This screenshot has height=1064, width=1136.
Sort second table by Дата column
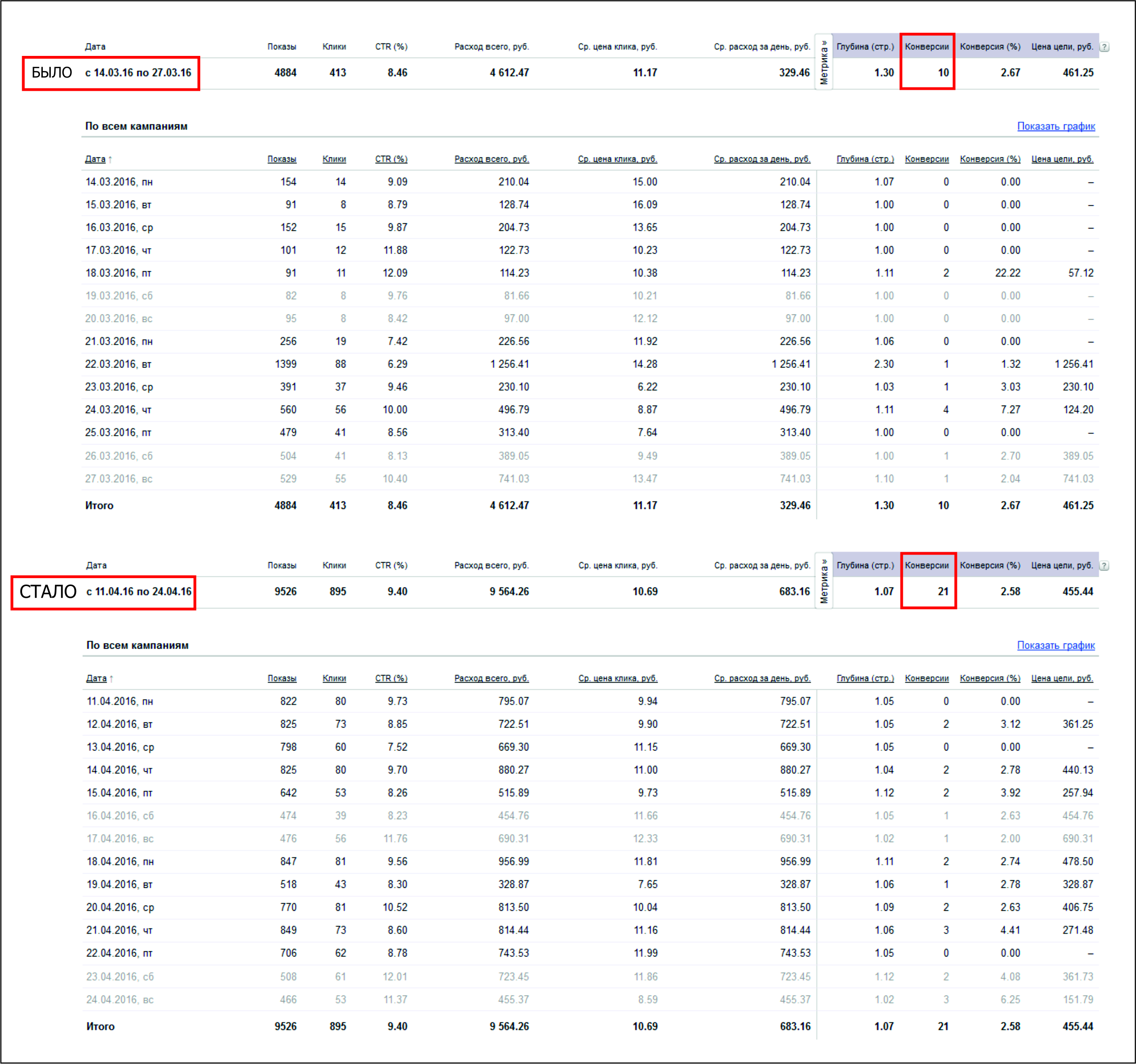(x=96, y=678)
